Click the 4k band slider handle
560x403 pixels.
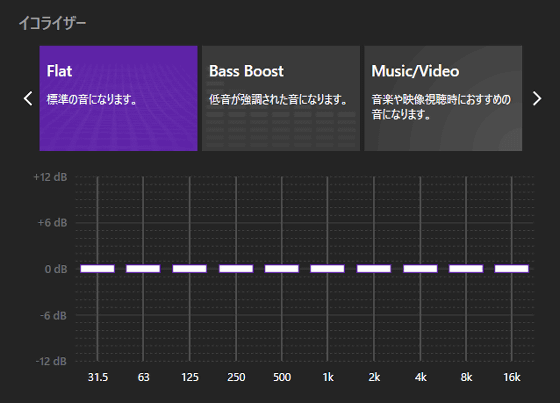420,269
